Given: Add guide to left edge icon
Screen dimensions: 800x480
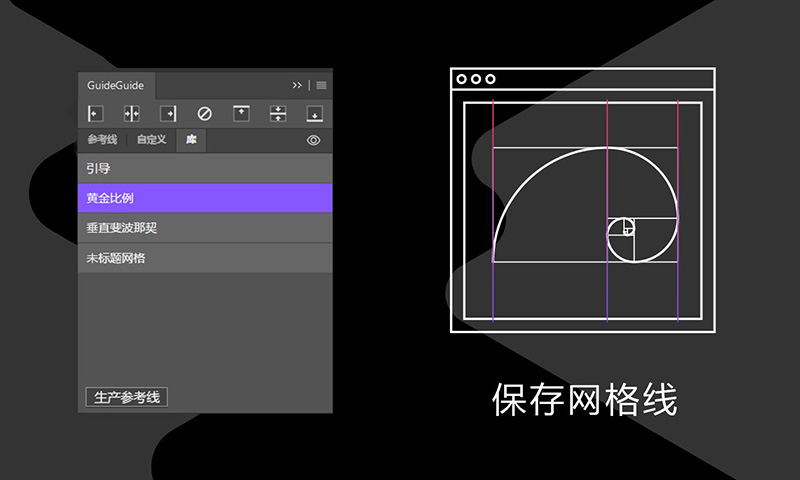Looking at the screenshot, I should pyautogui.click(x=95, y=113).
